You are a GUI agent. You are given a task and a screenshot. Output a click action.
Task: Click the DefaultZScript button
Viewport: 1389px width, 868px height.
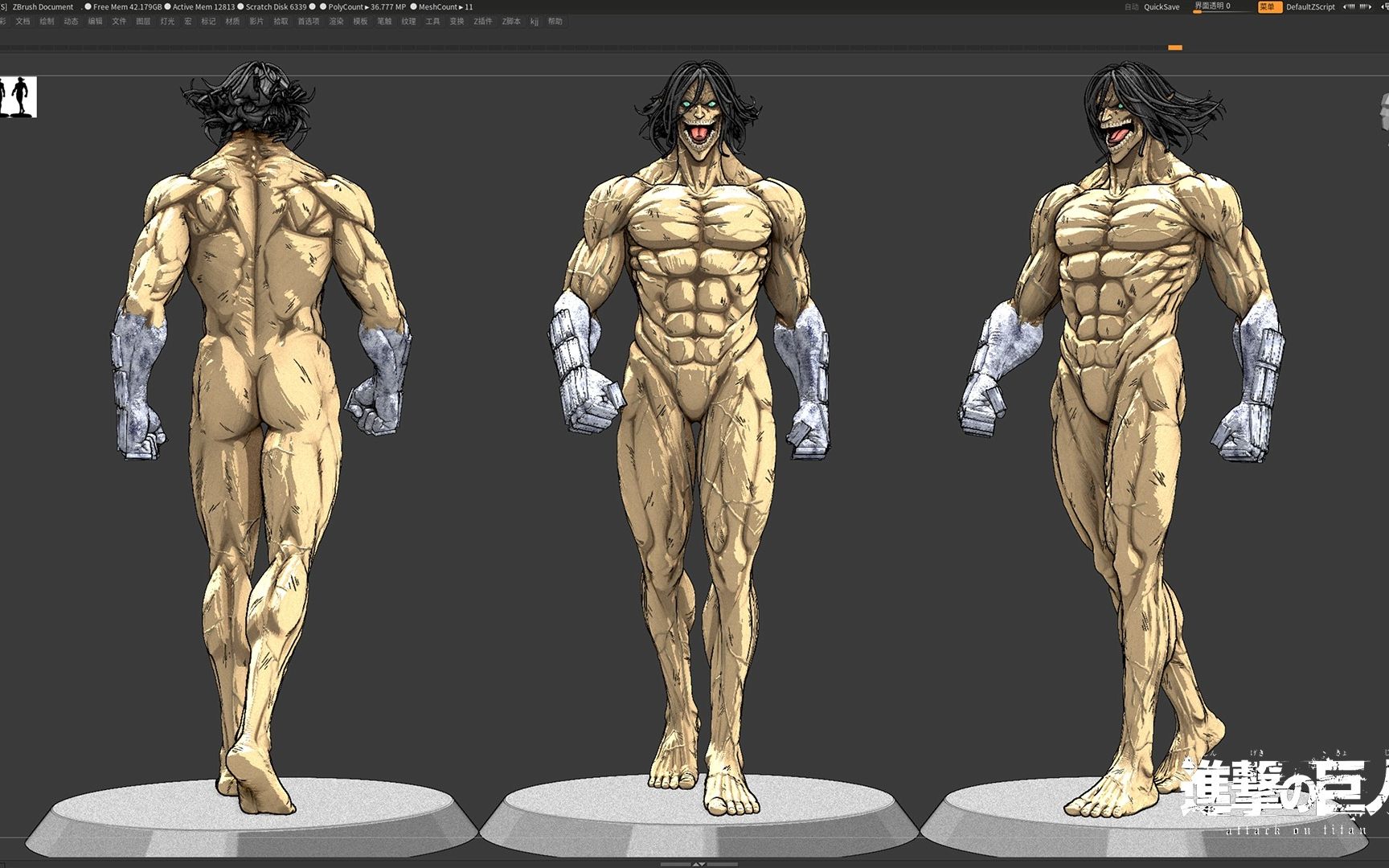coord(1310,7)
